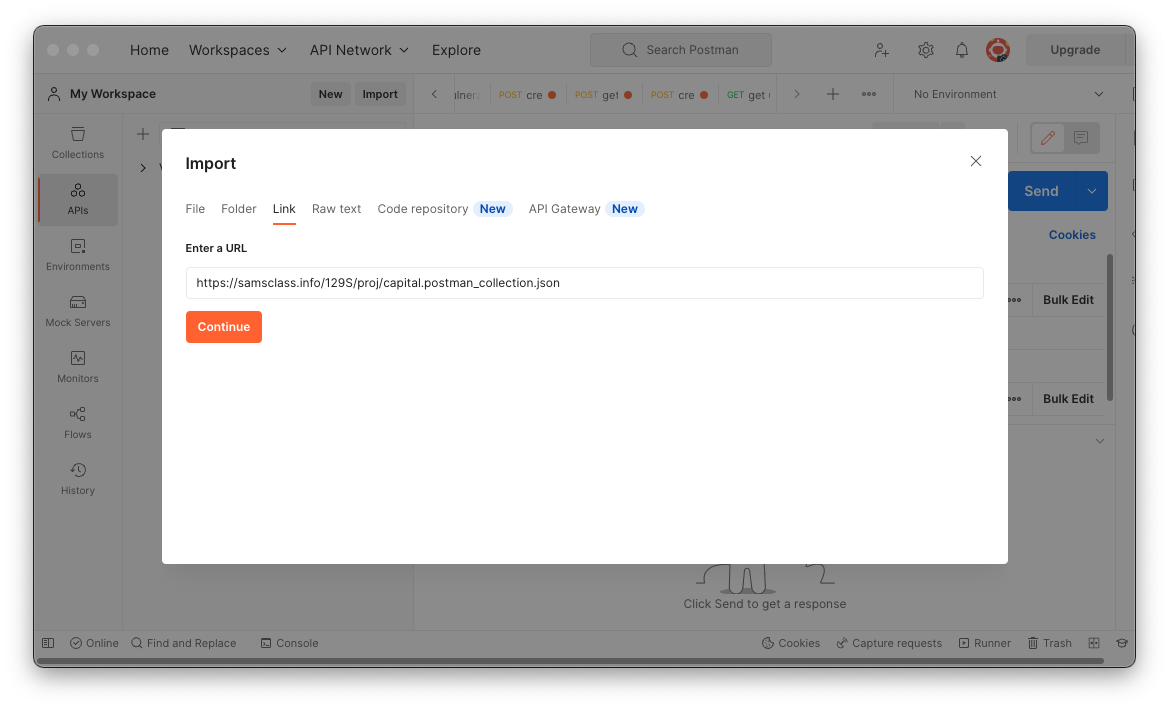
Task: Open Mock Servers in the sidebar
Action: point(78,311)
